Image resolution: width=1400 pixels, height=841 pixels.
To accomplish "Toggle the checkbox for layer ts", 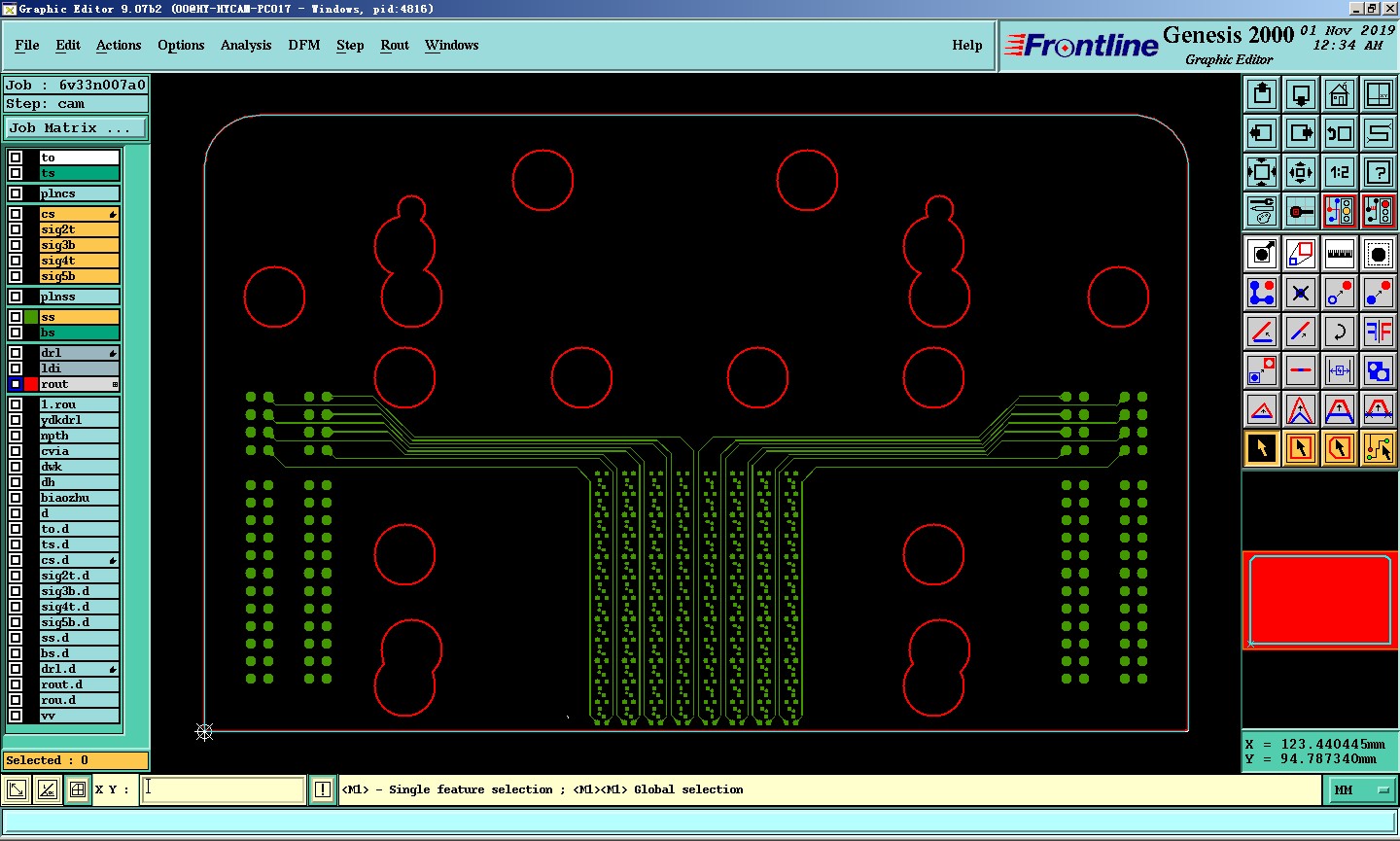I will point(16,173).
